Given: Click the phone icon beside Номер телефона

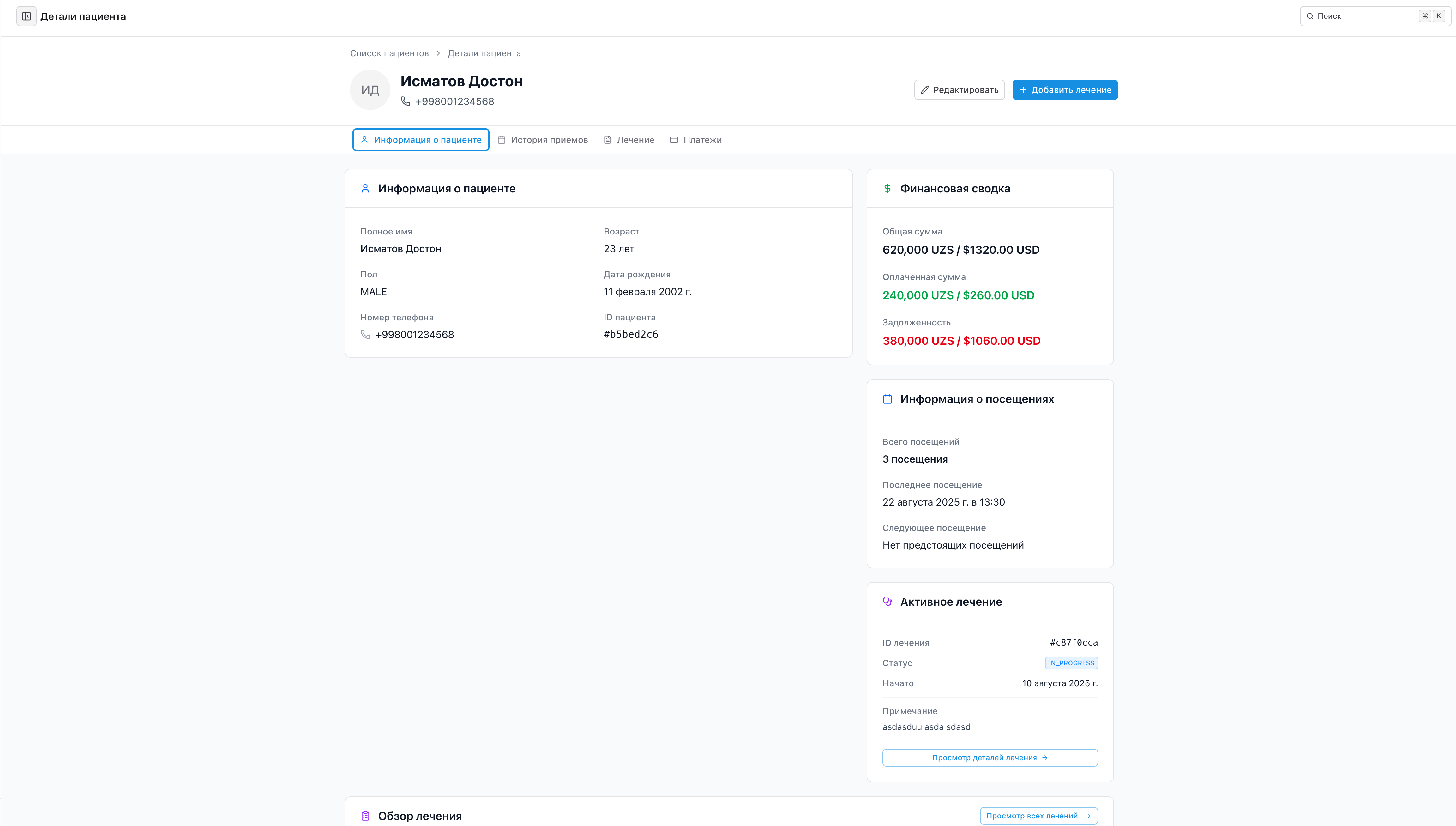Looking at the screenshot, I should [365, 334].
